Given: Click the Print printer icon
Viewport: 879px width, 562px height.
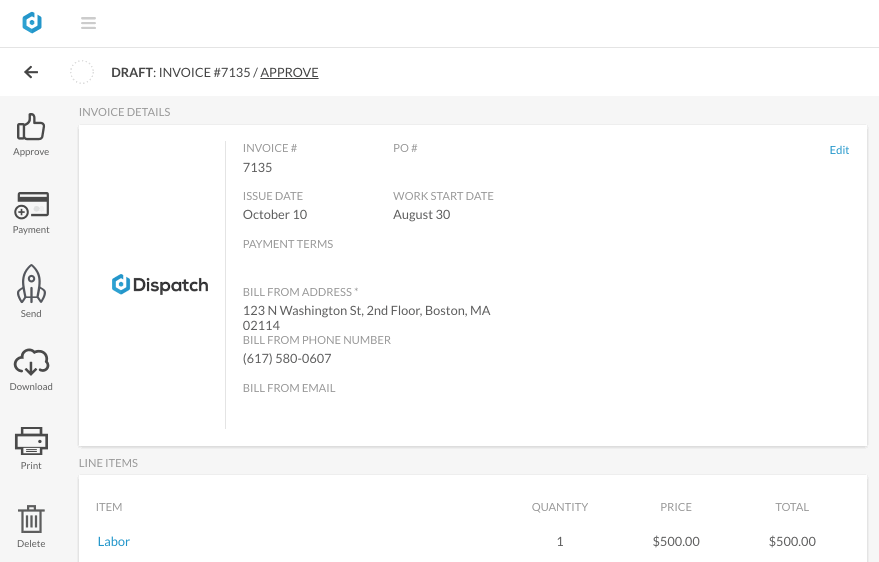Looking at the screenshot, I should click(x=31, y=441).
